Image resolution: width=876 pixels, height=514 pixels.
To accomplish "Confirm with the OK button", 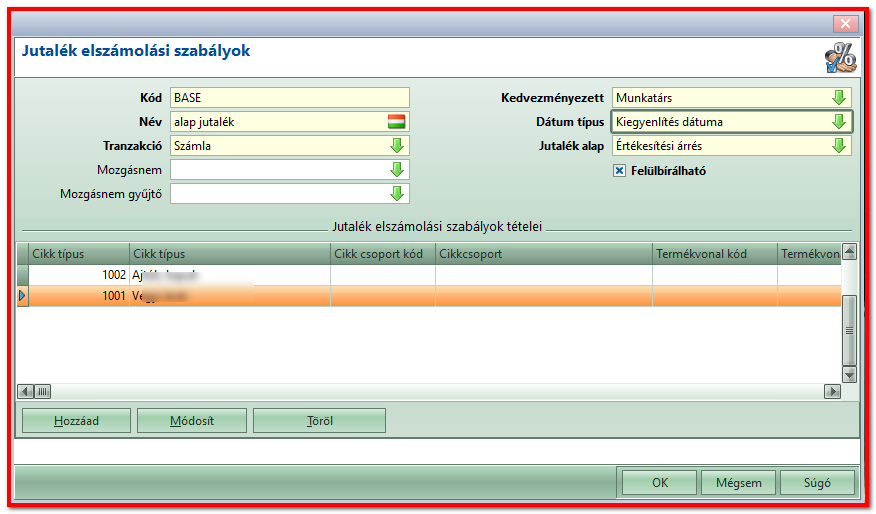I will click(x=660, y=483).
